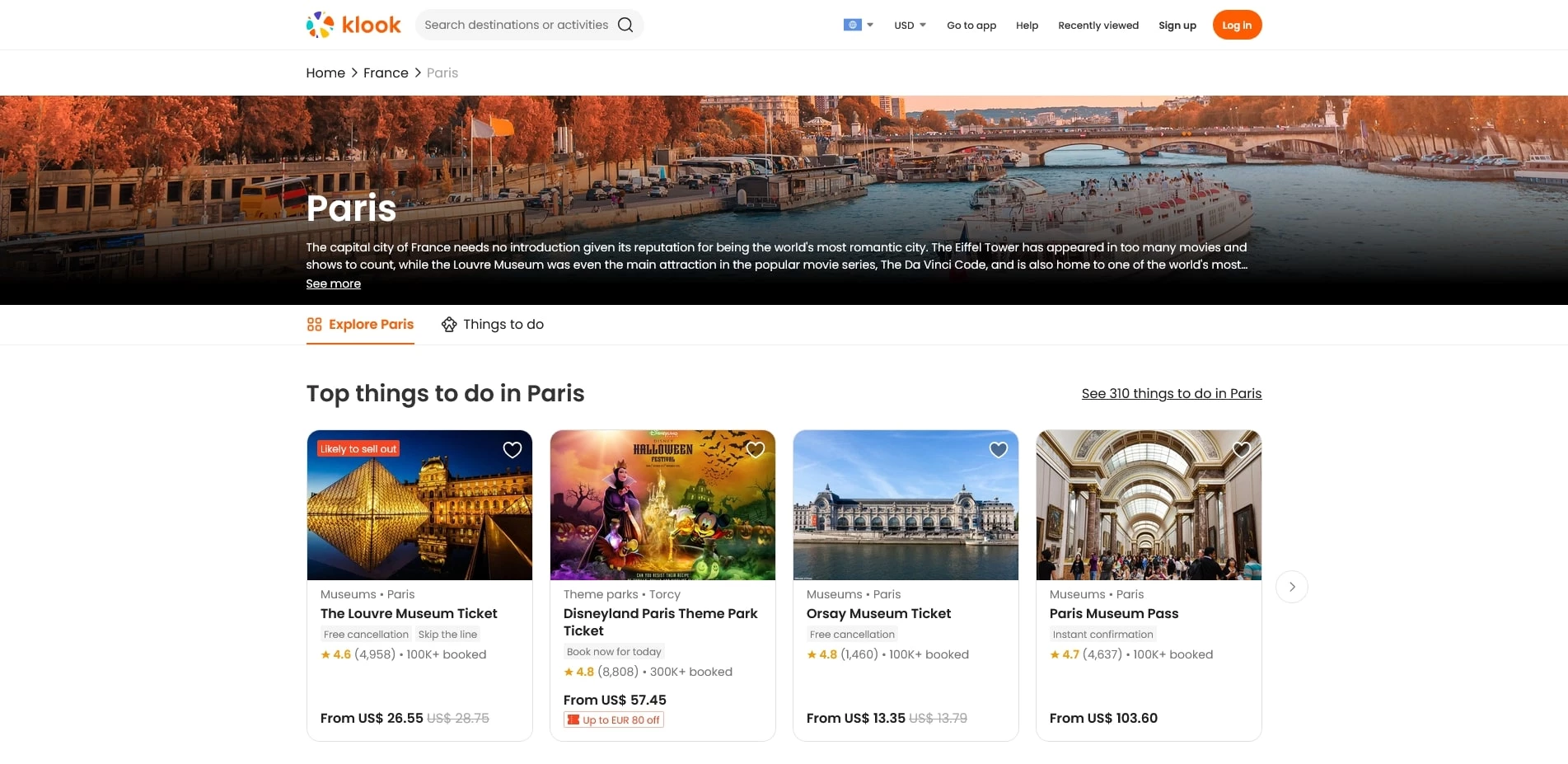
Task: Open the Orsay Museum photo thumbnail
Action: (x=906, y=505)
